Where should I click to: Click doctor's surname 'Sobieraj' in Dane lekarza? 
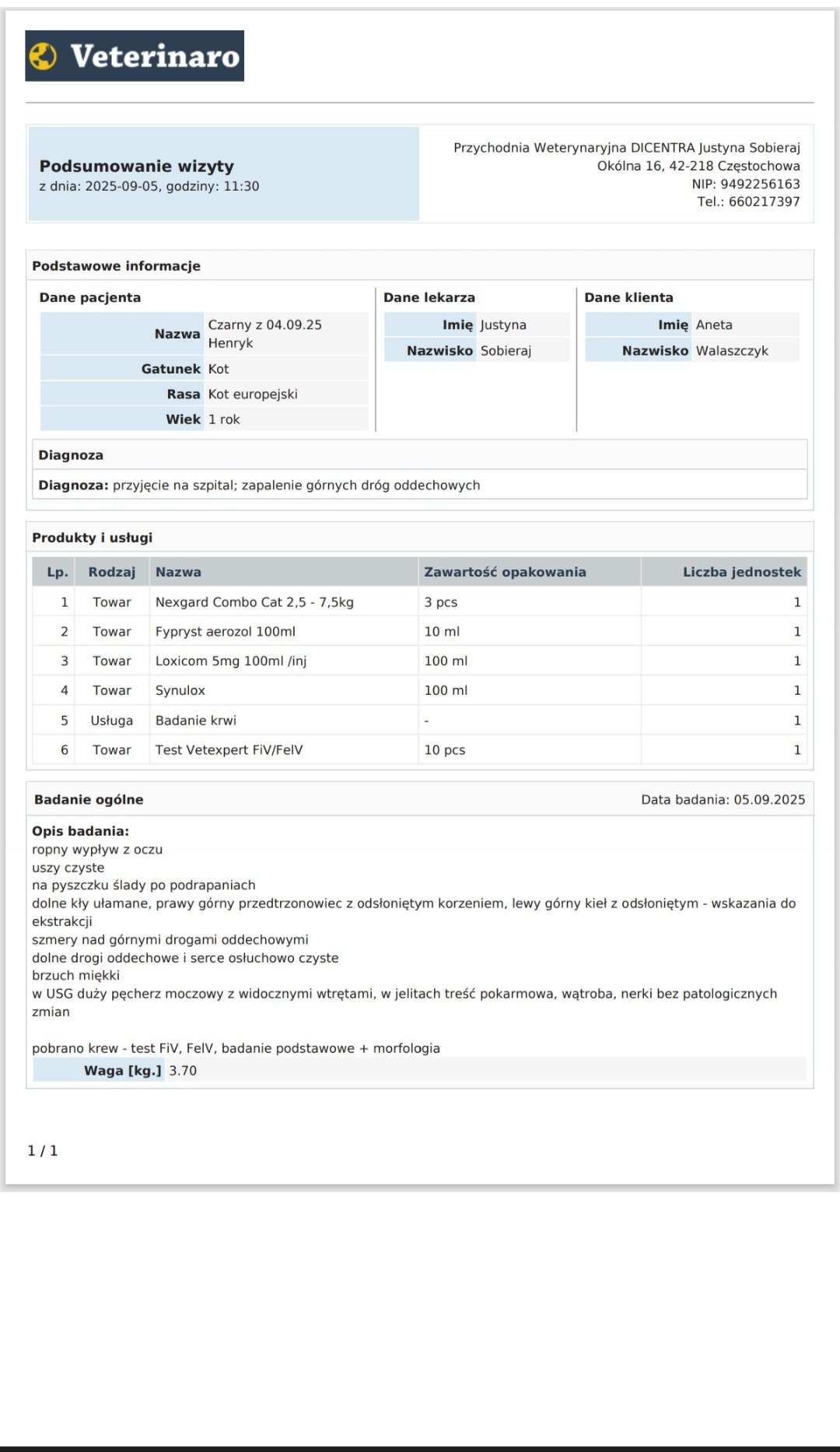click(506, 351)
